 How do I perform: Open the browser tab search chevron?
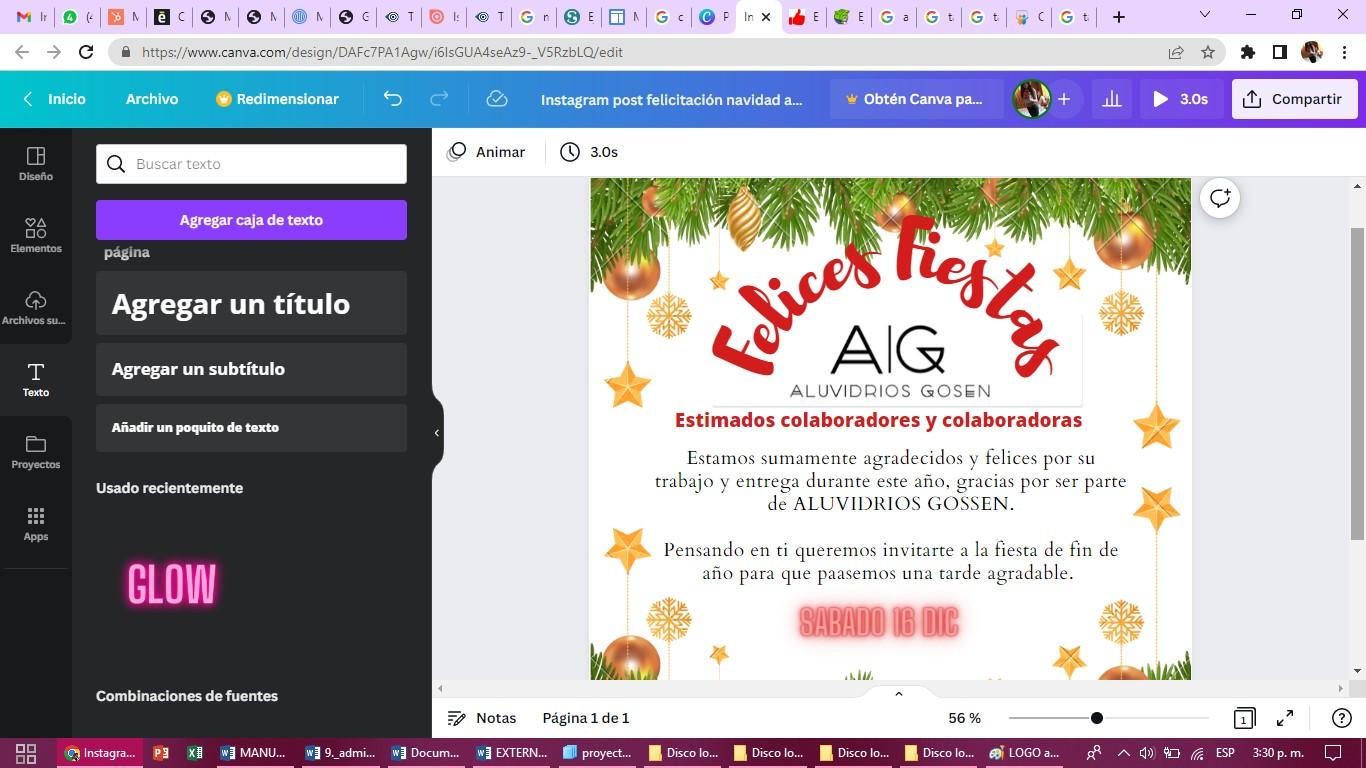(1205, 15)
